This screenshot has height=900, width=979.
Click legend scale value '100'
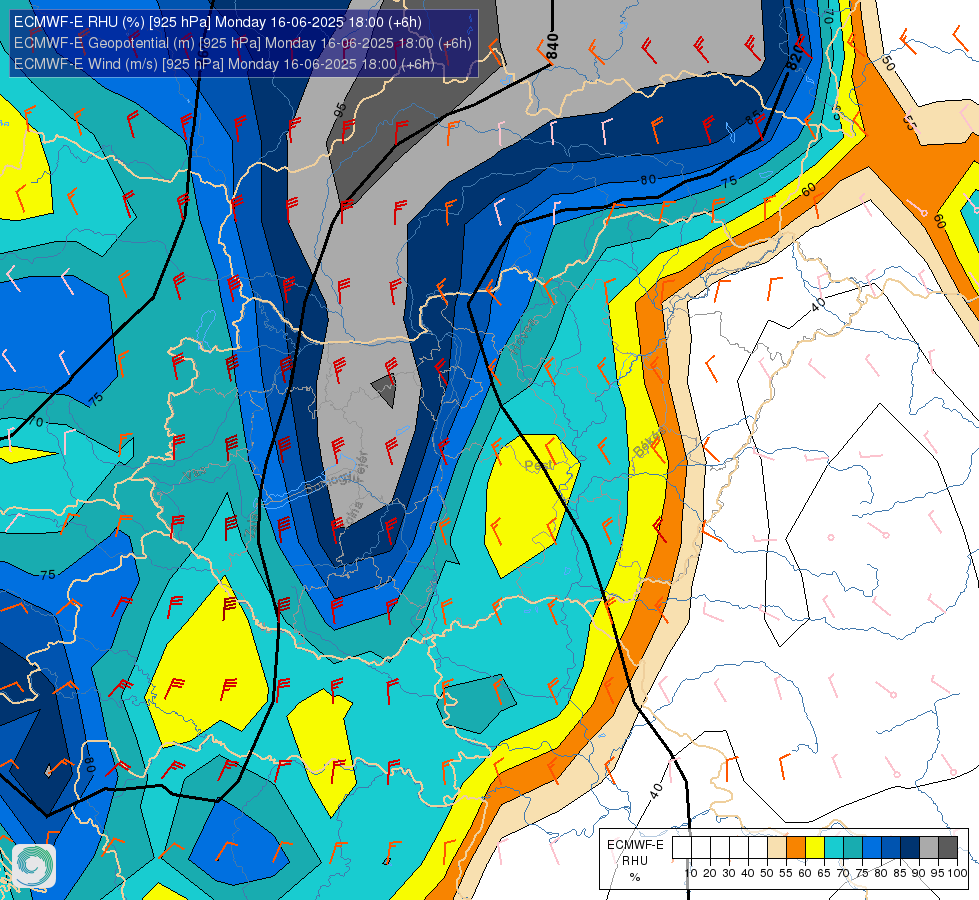click(x=957, y=873)
